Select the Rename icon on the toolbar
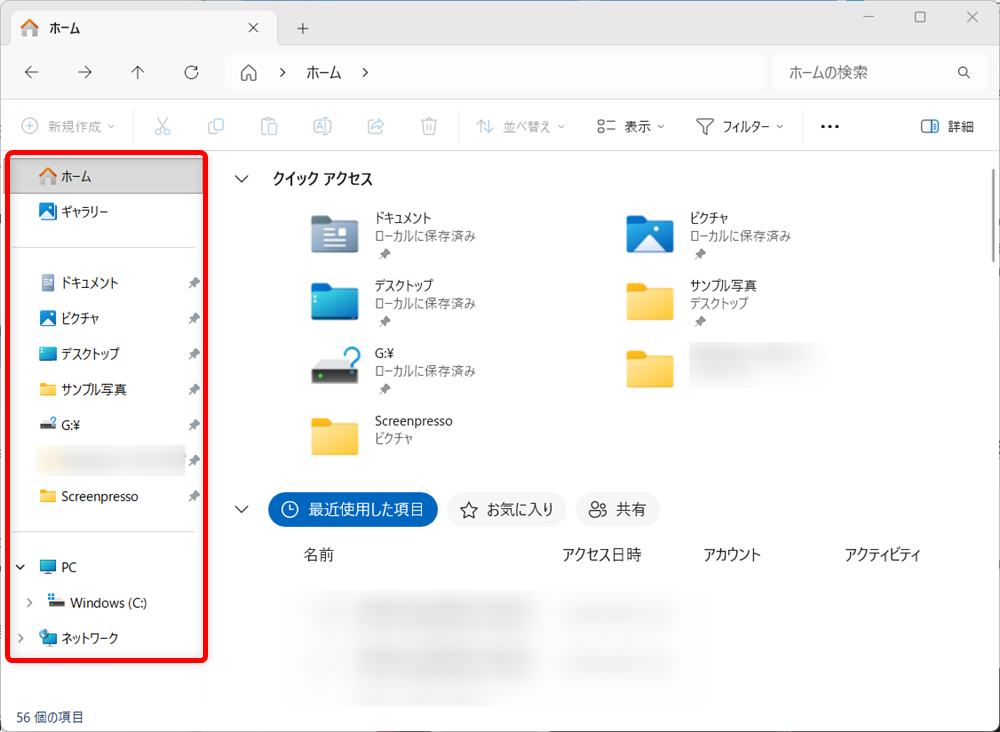This screenshot has width=1000, height=732. click(321, 125)
